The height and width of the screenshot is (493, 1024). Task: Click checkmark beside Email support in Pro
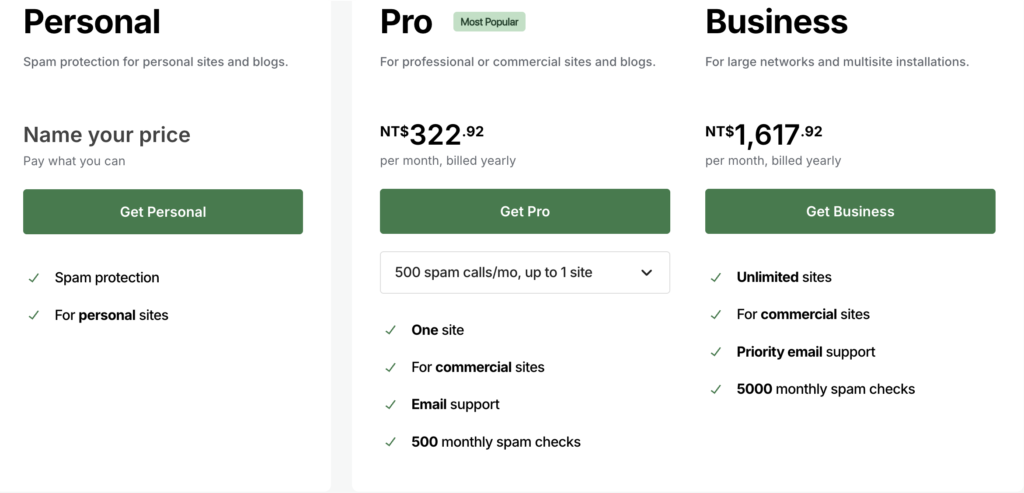coord(391,404)
